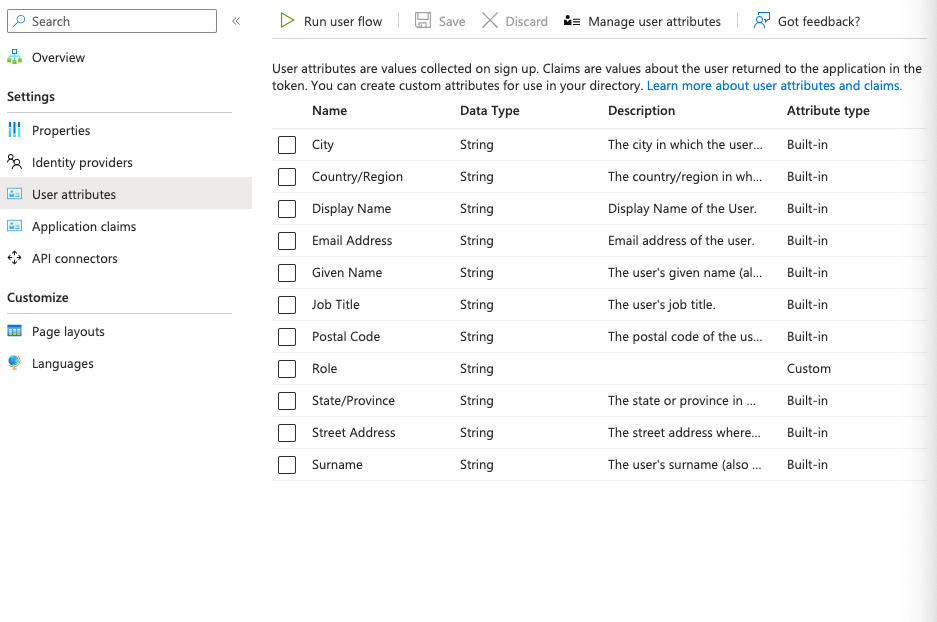The height and width of the screenshot is (622, 937).
Task: Open Application claims in the sidebar
Action: pos(84,226)
